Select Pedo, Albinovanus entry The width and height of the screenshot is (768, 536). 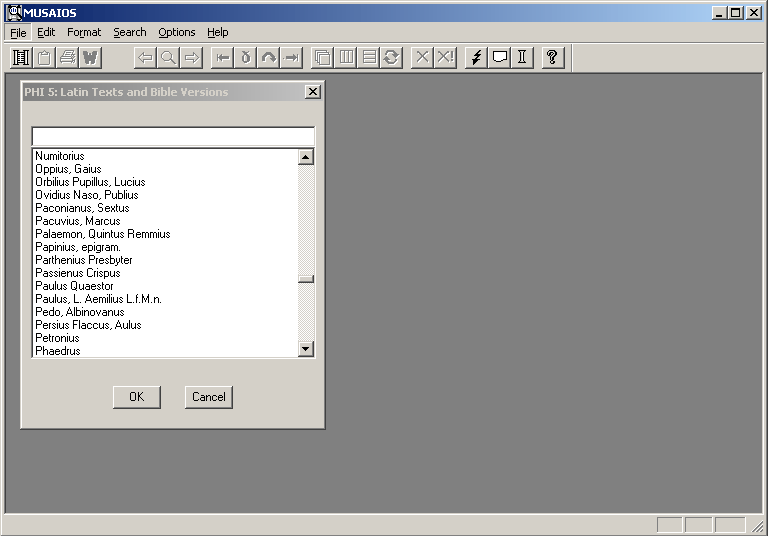coord(166,312)
